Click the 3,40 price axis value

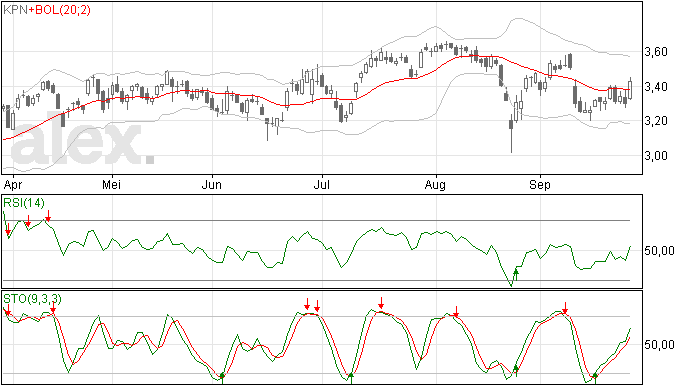click(656, 87)
